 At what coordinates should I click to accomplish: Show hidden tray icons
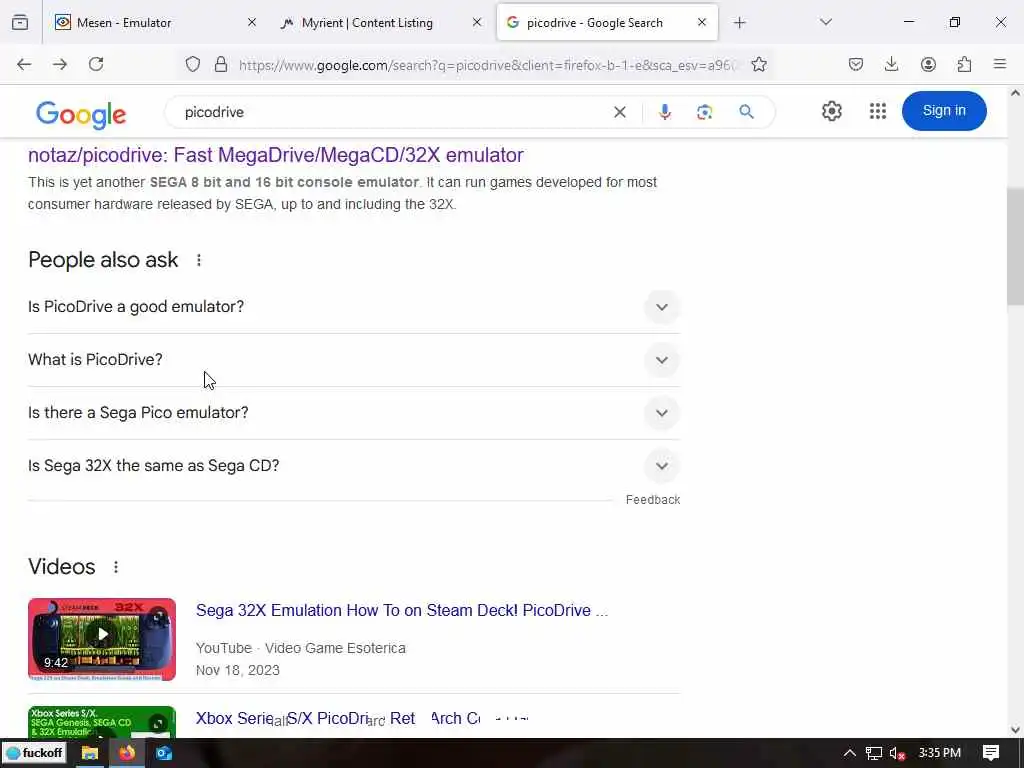point(849,754)
